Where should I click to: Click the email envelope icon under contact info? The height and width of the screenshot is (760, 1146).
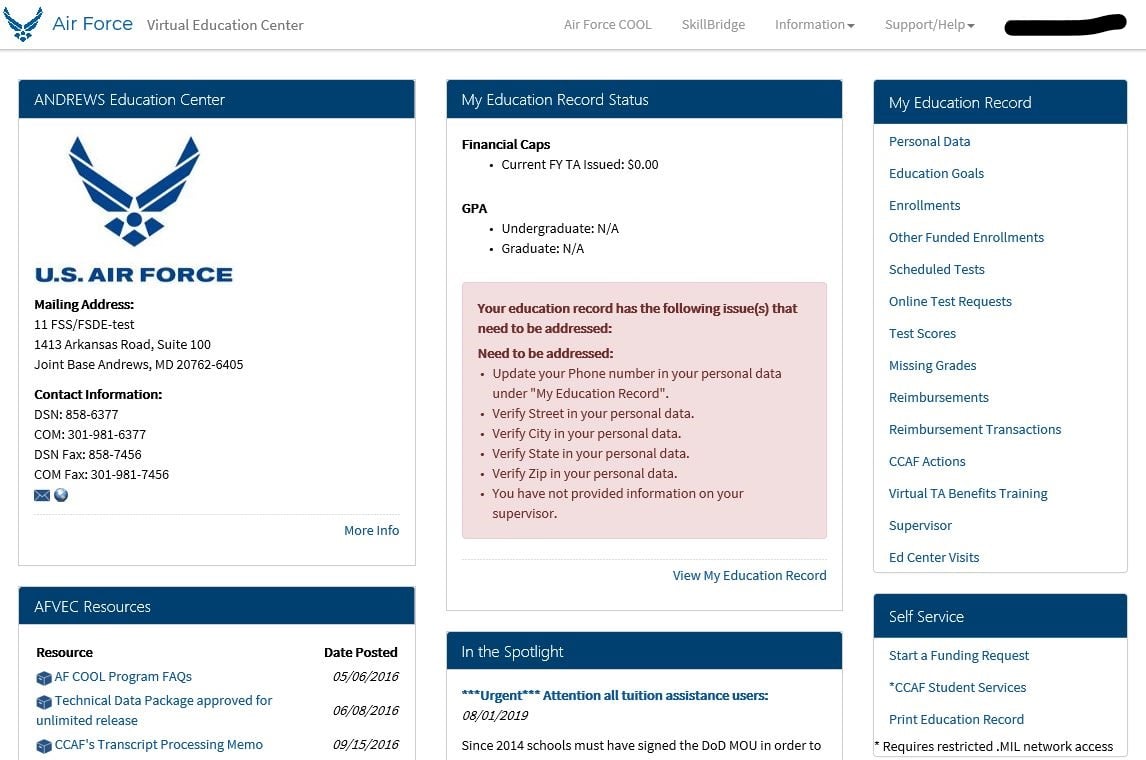tap(42, 495)
